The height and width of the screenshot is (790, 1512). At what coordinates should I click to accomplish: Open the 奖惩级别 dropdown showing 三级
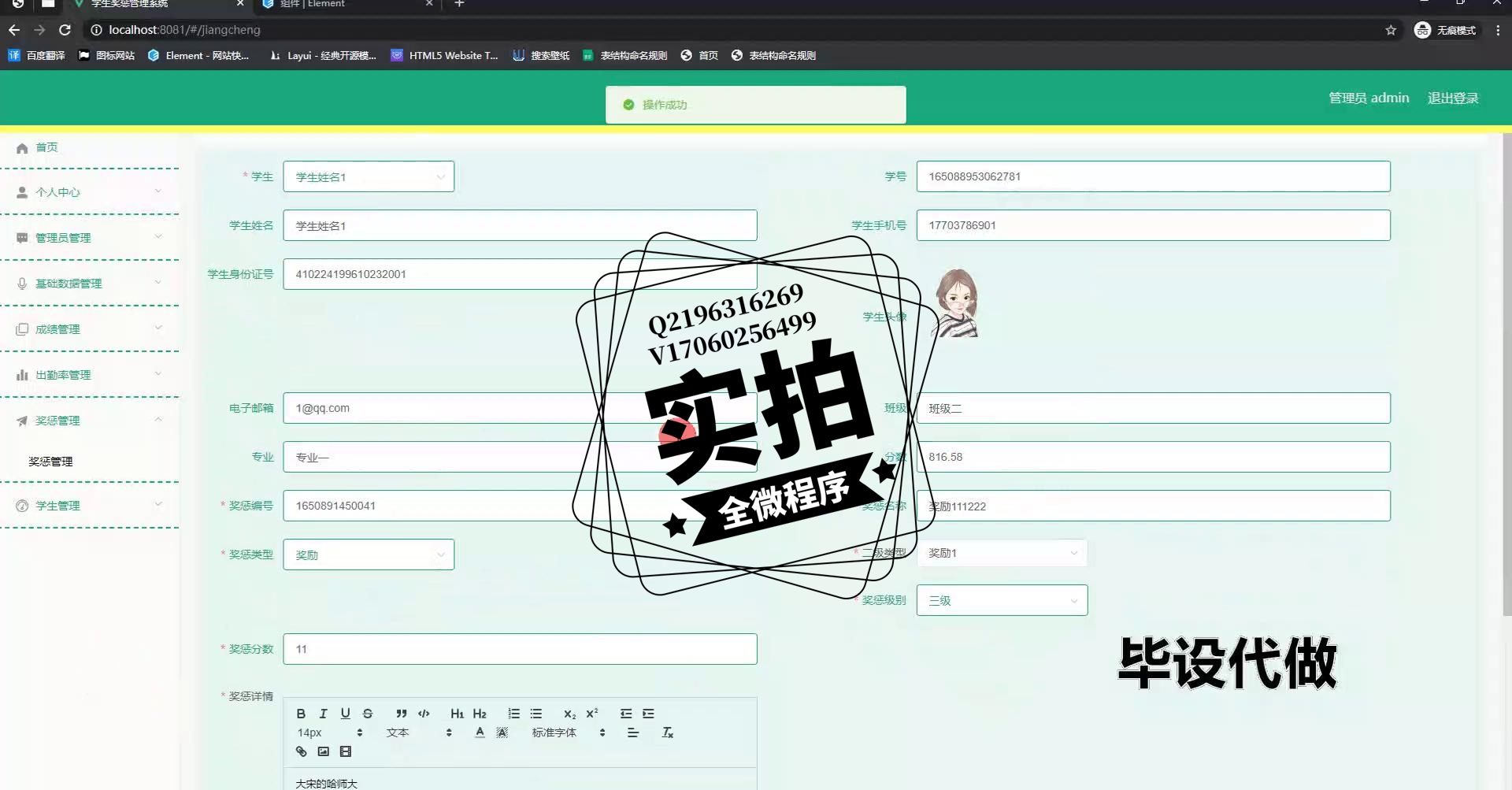pos(1002,600)
